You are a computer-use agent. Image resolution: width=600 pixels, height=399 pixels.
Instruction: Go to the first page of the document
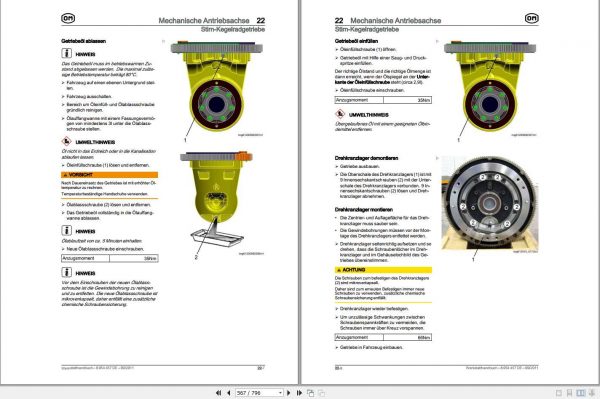218,393
